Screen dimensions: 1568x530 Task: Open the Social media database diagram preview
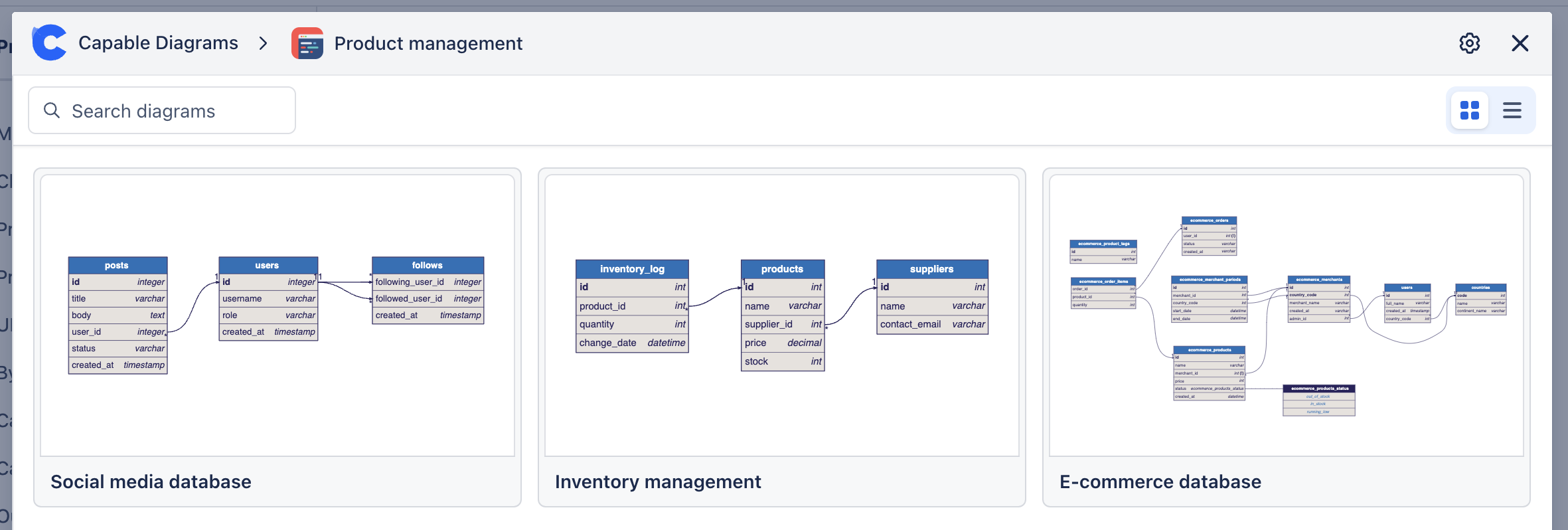tap(277, 315)
